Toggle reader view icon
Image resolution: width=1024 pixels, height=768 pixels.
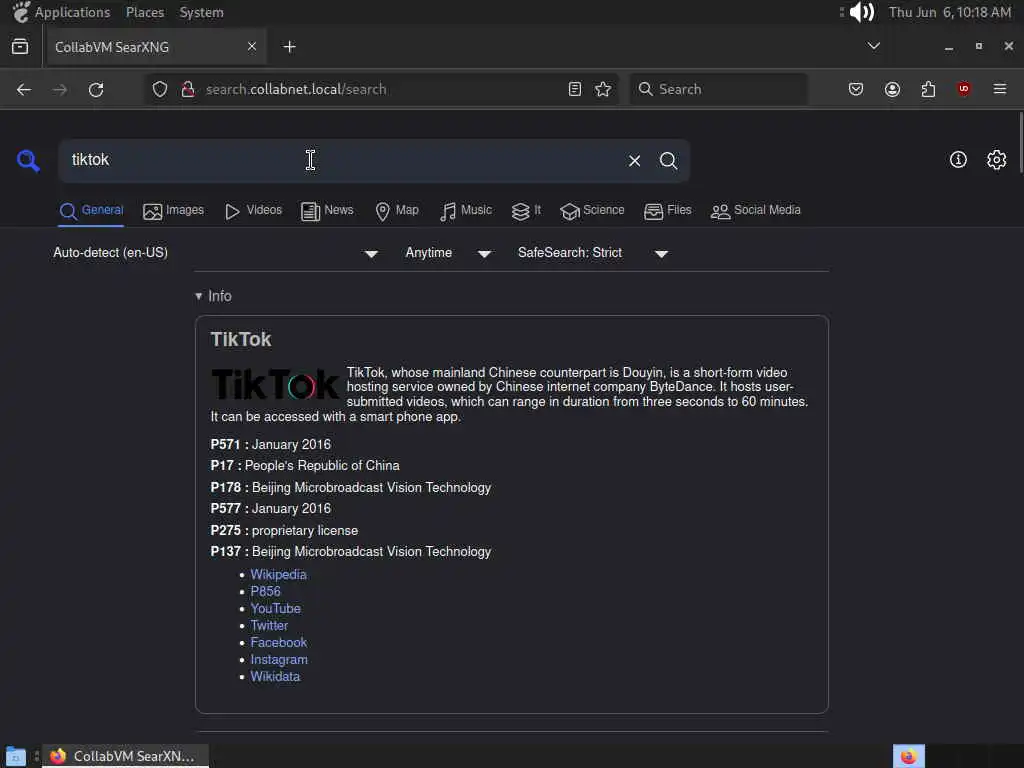(575, 89)
